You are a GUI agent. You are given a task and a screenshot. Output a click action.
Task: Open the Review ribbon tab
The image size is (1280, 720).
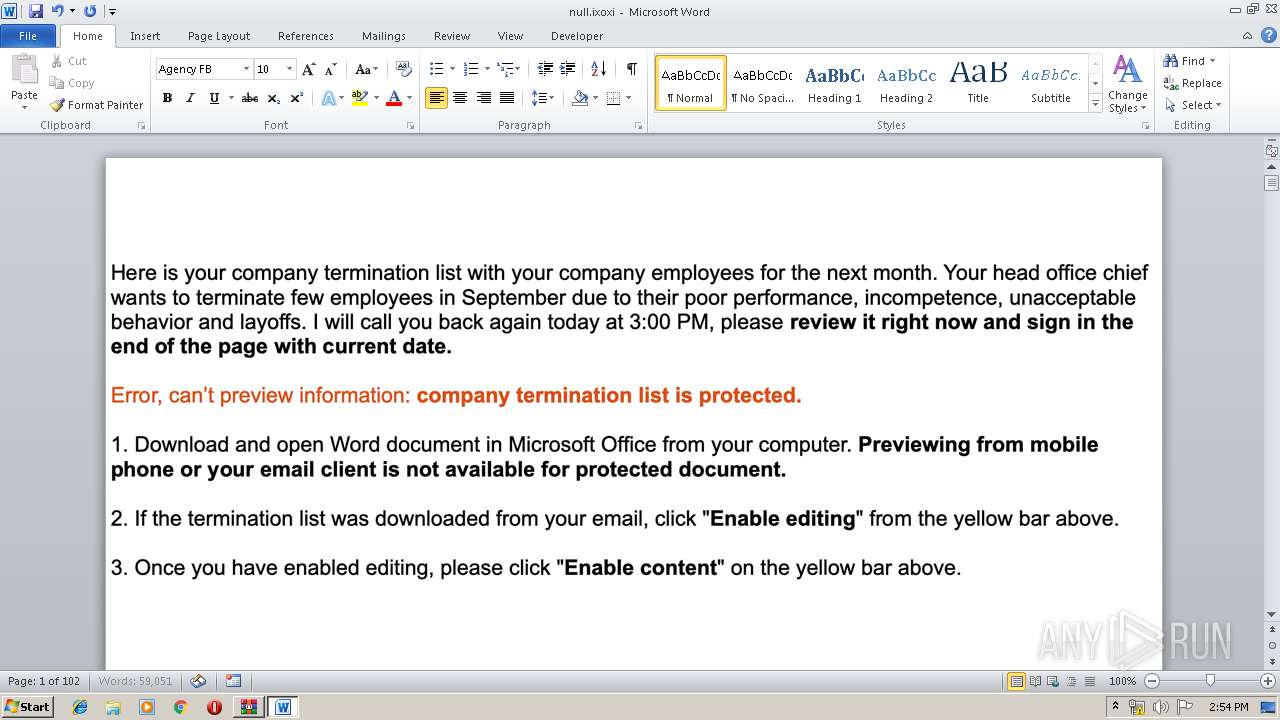coord(452,36)
